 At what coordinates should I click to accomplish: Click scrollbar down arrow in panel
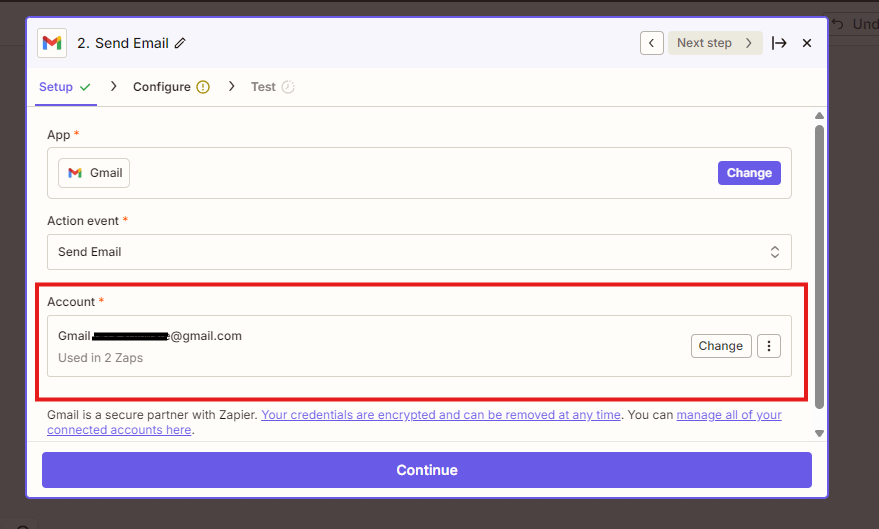[819, 433]
